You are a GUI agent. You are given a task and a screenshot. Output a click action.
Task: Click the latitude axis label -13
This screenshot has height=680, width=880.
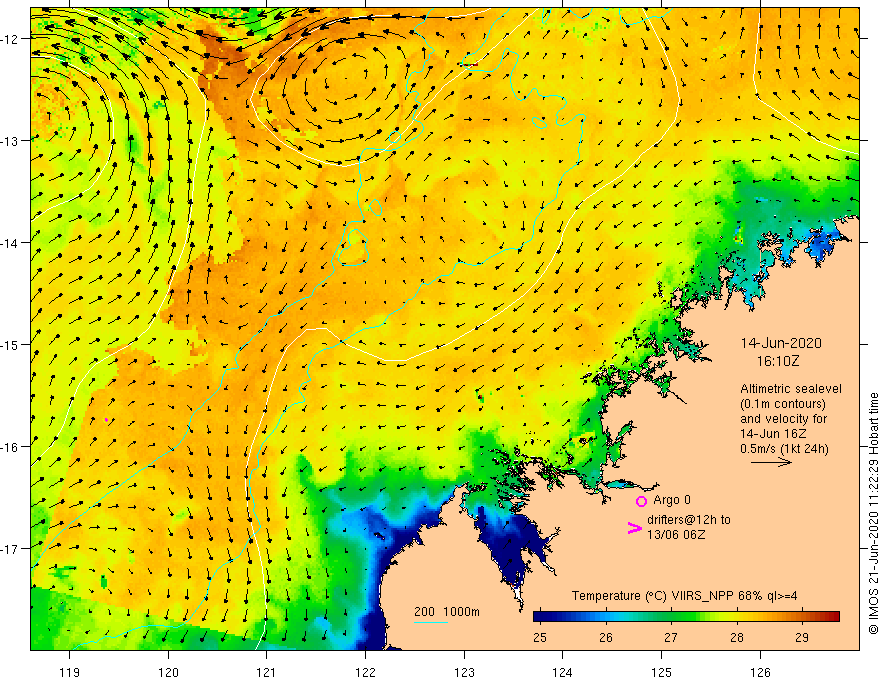(12, 141)
